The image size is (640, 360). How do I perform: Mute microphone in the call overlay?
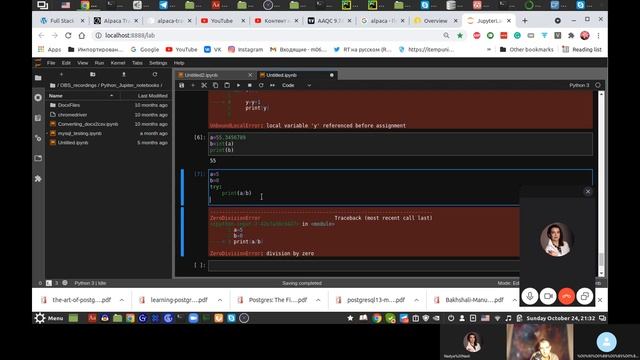(x=530, y=296)
